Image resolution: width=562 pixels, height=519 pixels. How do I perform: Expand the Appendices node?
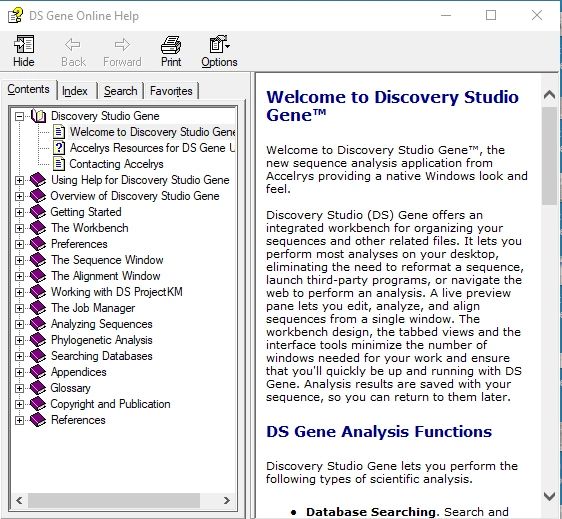pyautogui.click(x=19, y=372)
